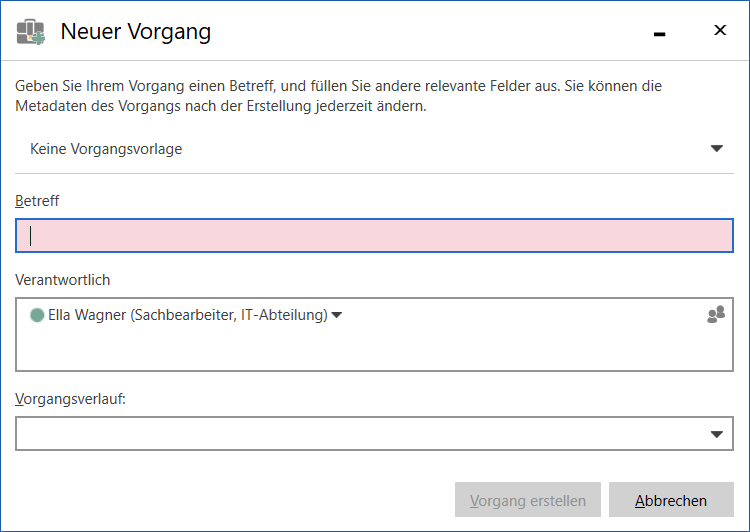Click the instruction text about Metadaten
Screen dimensions: 750x532
(x=220, y=106)
